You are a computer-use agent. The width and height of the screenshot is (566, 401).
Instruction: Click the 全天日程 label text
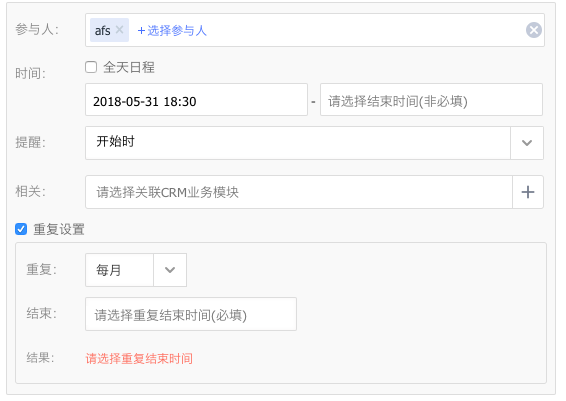tap(129, 67)
